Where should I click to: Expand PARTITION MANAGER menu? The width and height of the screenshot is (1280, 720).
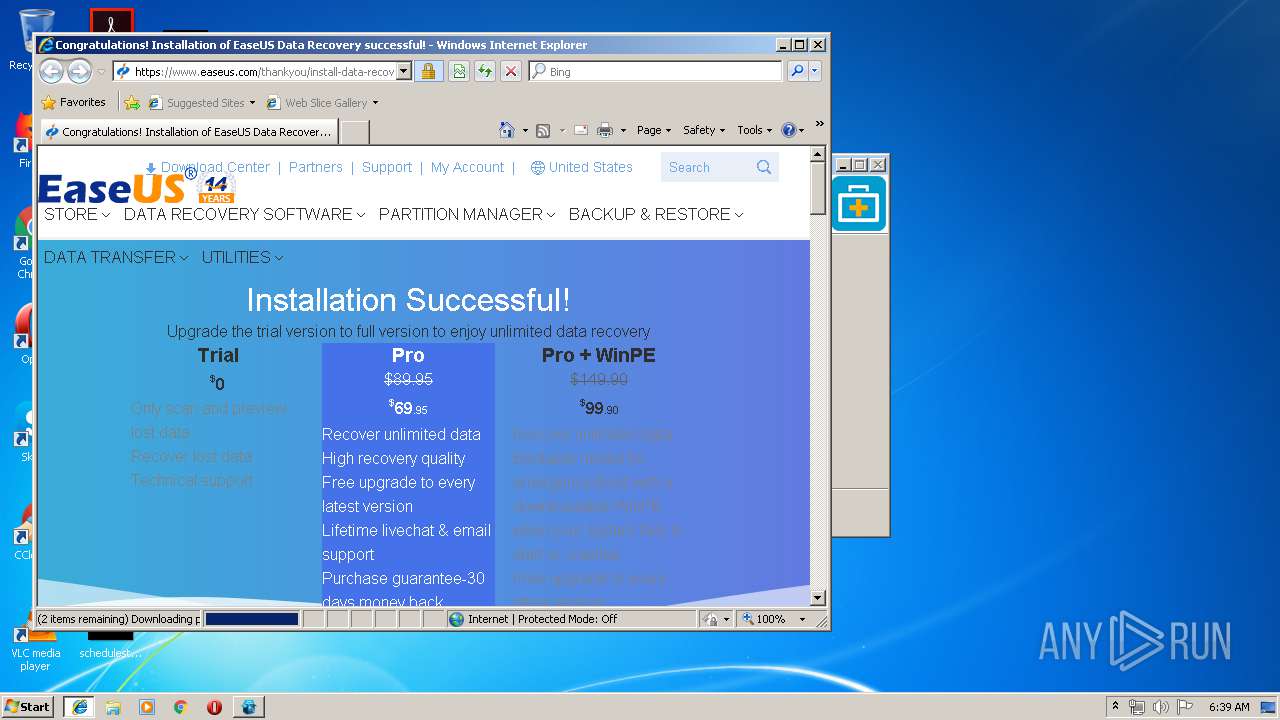(467, 214)
